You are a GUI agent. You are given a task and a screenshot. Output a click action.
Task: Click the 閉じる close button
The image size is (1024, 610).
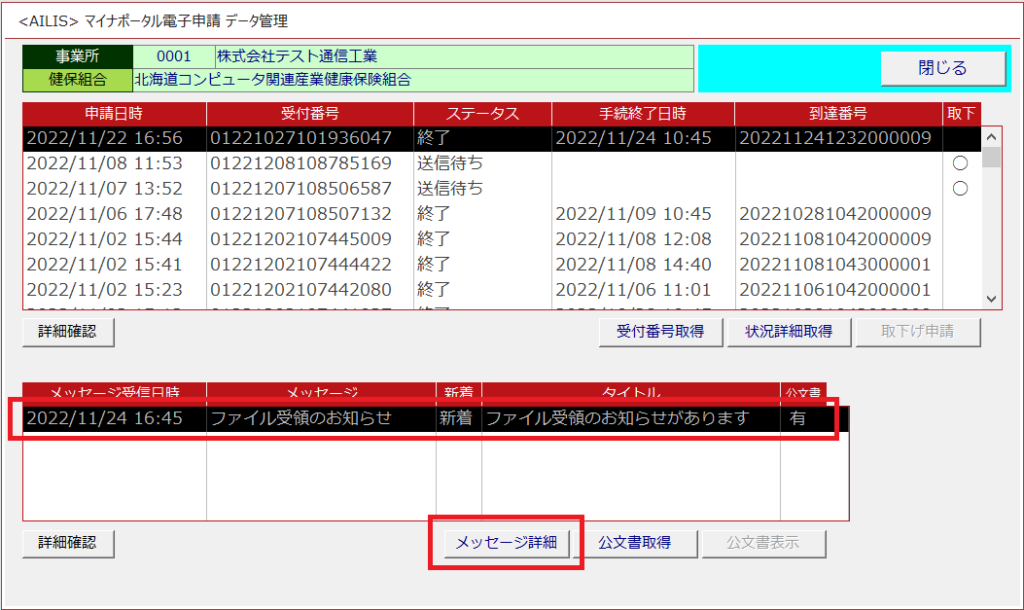942,68
